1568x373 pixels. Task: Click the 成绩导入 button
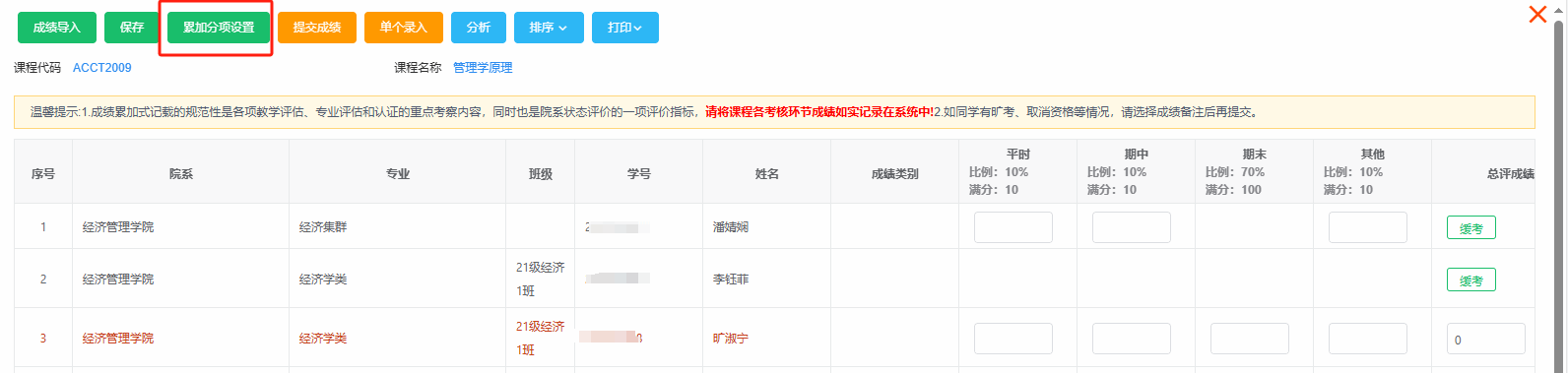tap(57, 28)
